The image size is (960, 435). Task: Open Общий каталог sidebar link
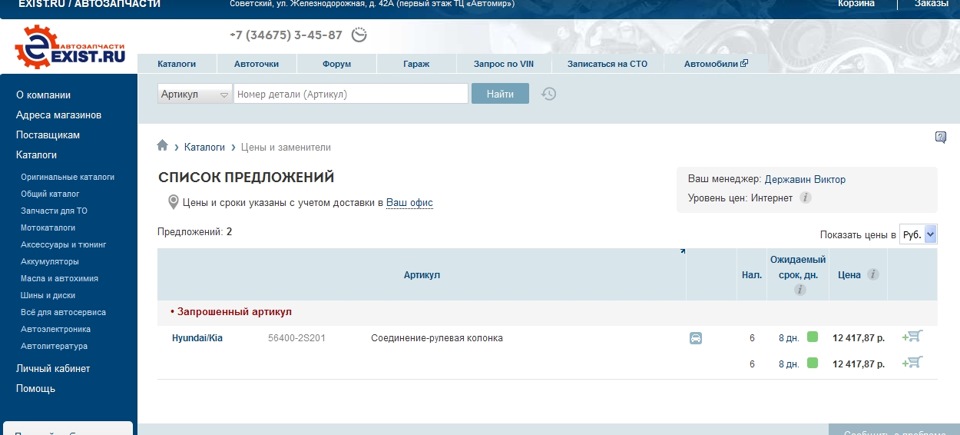coord(50,194)
